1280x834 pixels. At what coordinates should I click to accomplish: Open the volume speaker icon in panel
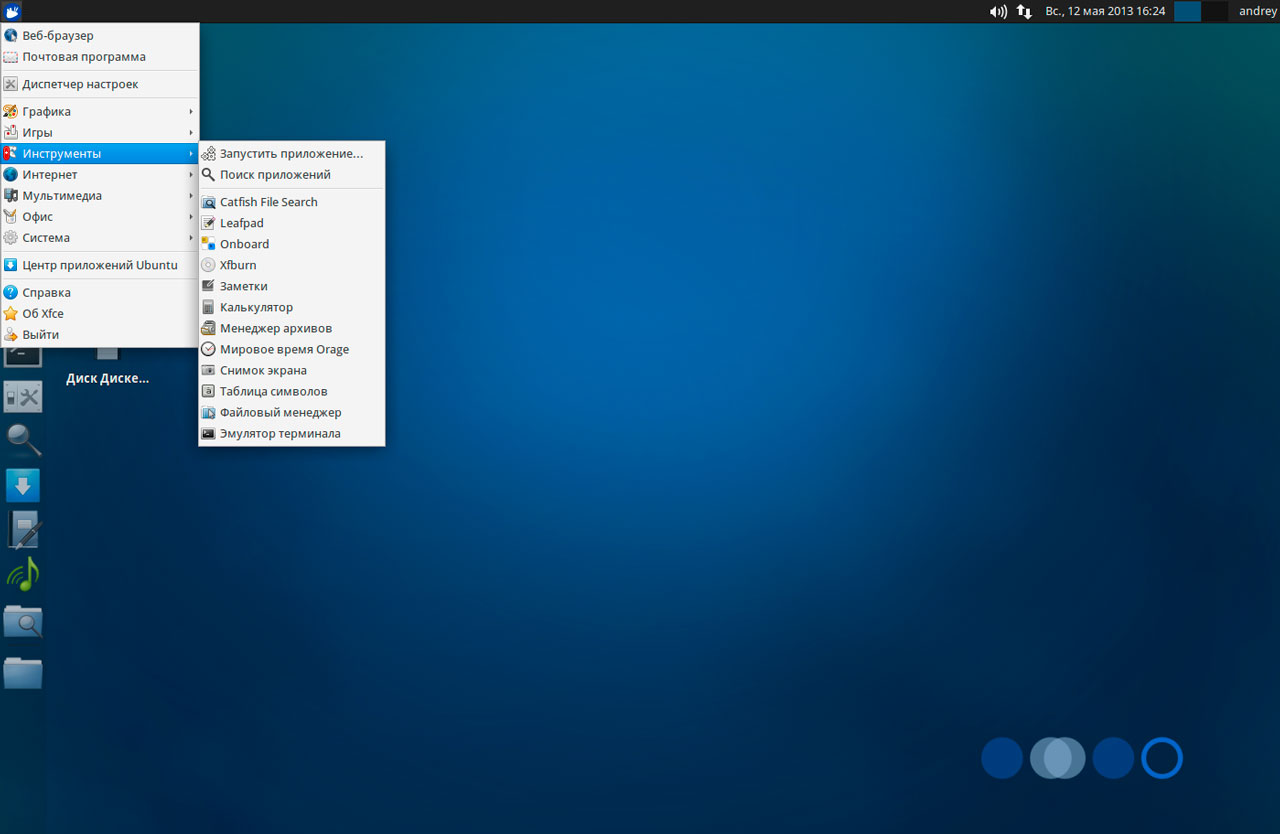[997, 11]
